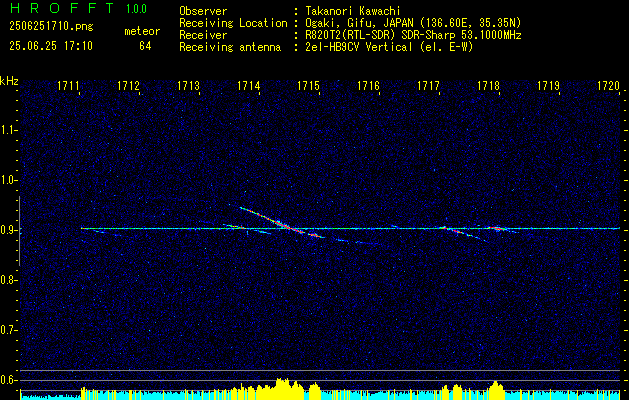Image resolution: width=629 pixels, height=400 pixels.
Task: Select the Ogaki, Gifu, JAPAN location text
Action: click(413, 23)
